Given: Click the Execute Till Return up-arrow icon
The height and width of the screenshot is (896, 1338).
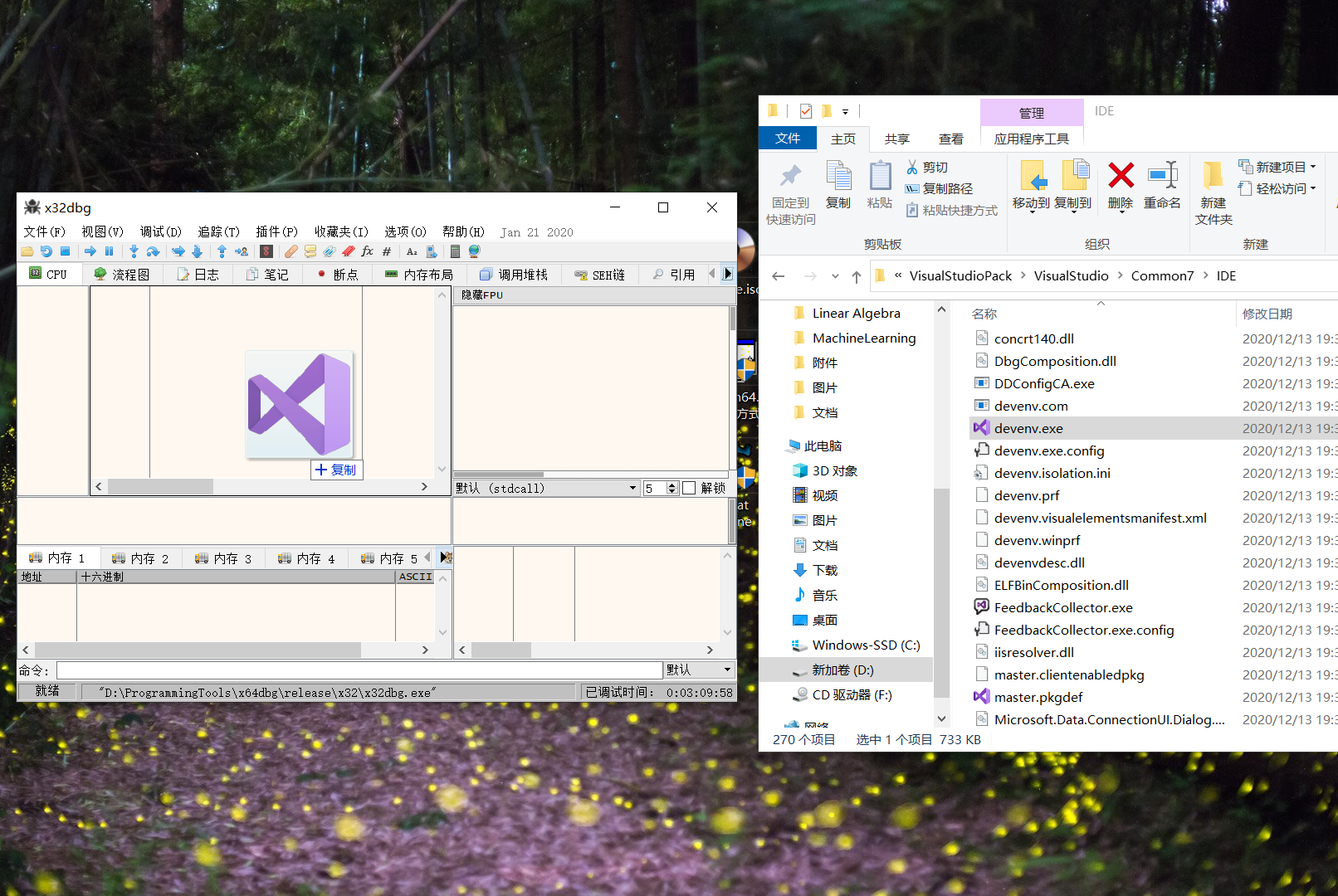Looking at the screenshot, I should click(x=222, y=251).
